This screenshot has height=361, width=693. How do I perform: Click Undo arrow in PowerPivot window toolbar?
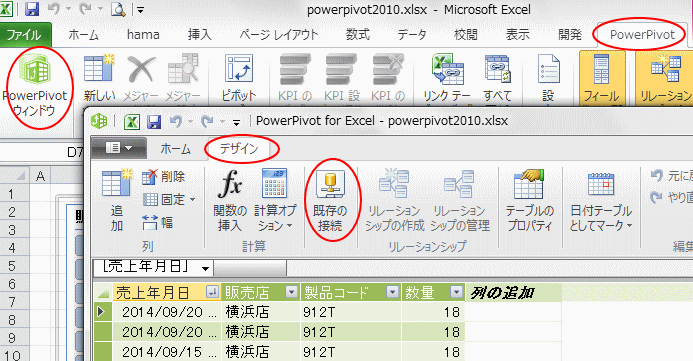click(175, 121)
